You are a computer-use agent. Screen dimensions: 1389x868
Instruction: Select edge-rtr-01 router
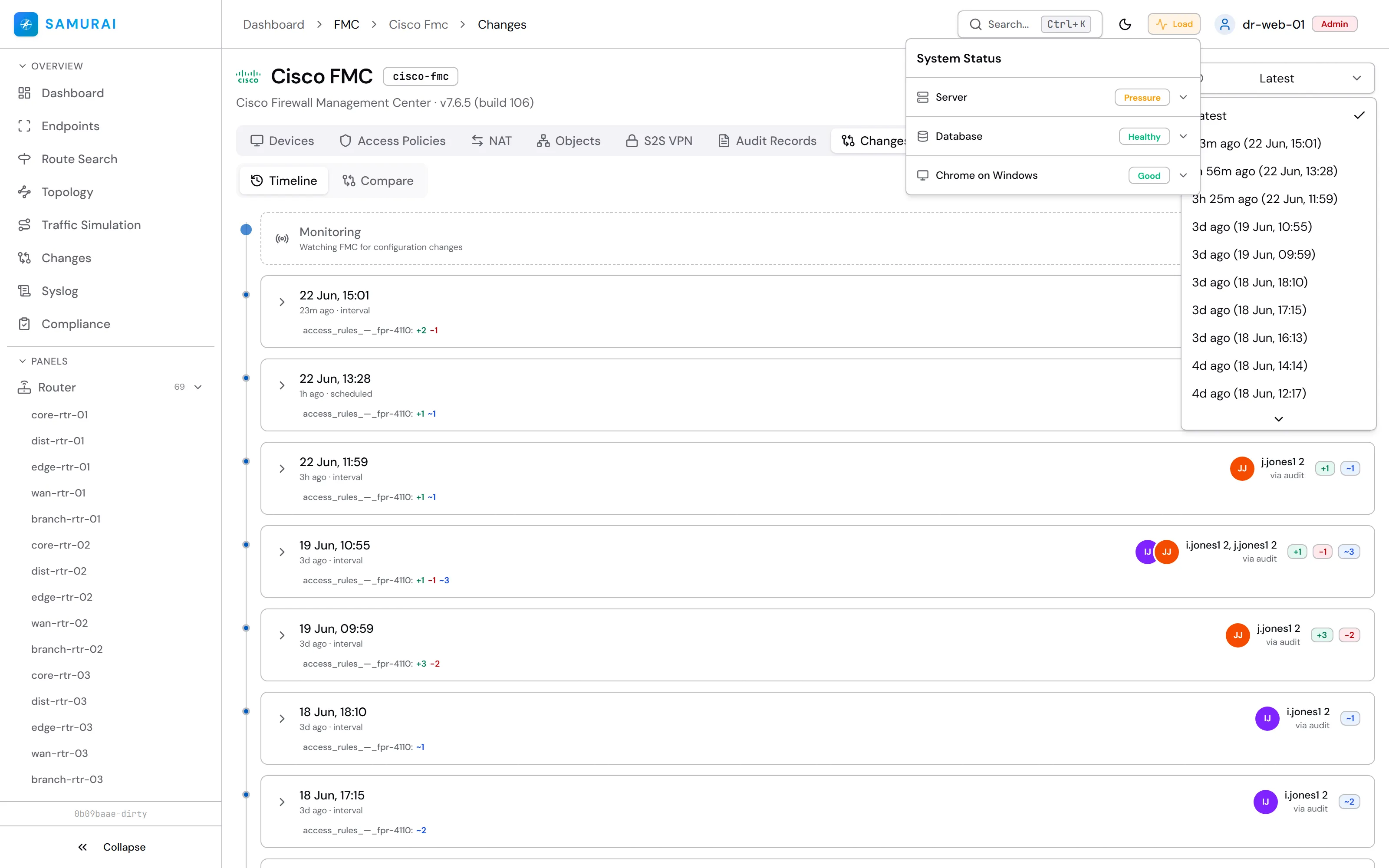[x=61, y=467]
